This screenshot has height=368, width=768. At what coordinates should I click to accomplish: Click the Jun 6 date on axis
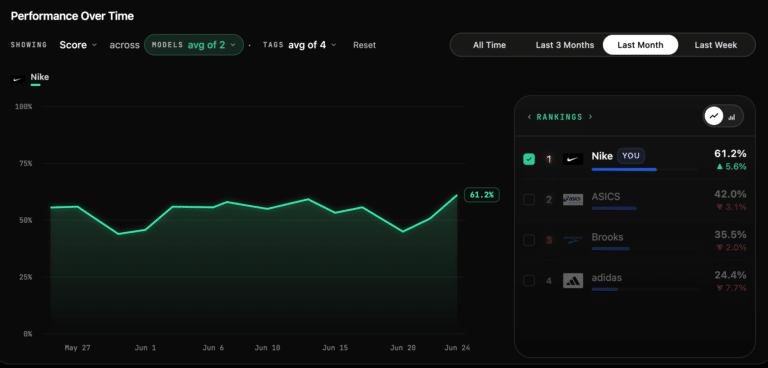[x=213, y=348]
